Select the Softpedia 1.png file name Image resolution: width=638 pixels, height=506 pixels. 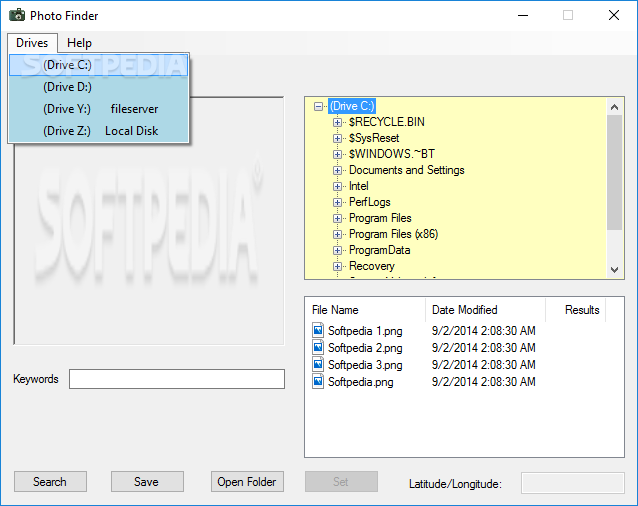coord(365,331)
